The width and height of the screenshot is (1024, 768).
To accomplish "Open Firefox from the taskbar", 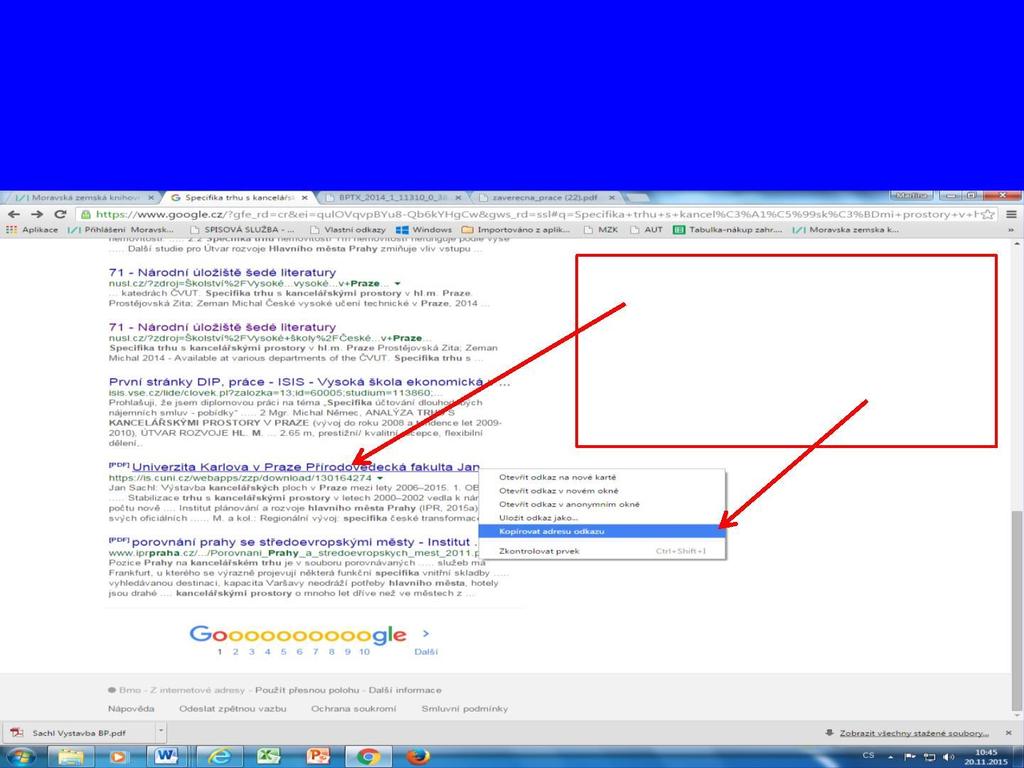I will click(x=418, y=756).
